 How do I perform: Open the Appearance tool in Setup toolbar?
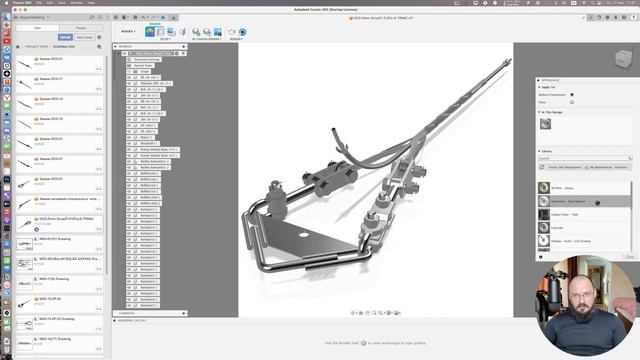tap(150, 31)
